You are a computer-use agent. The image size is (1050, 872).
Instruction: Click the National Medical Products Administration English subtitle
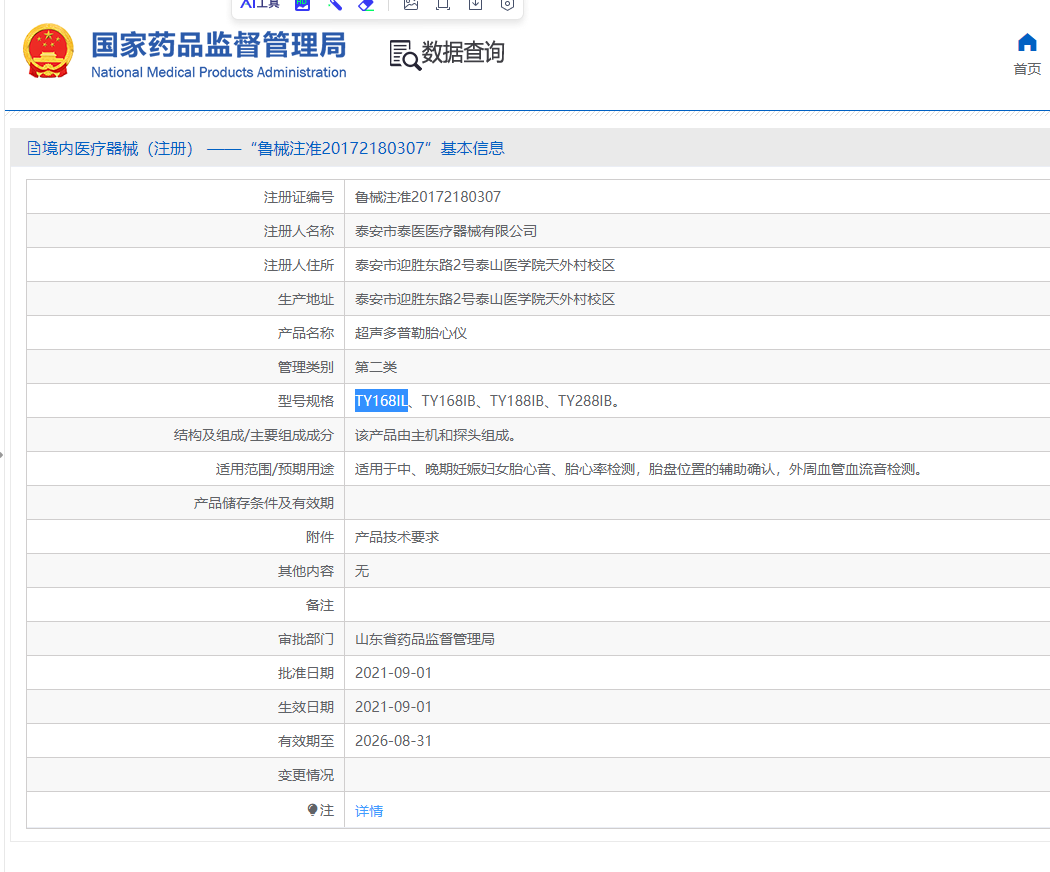point(218,72)
